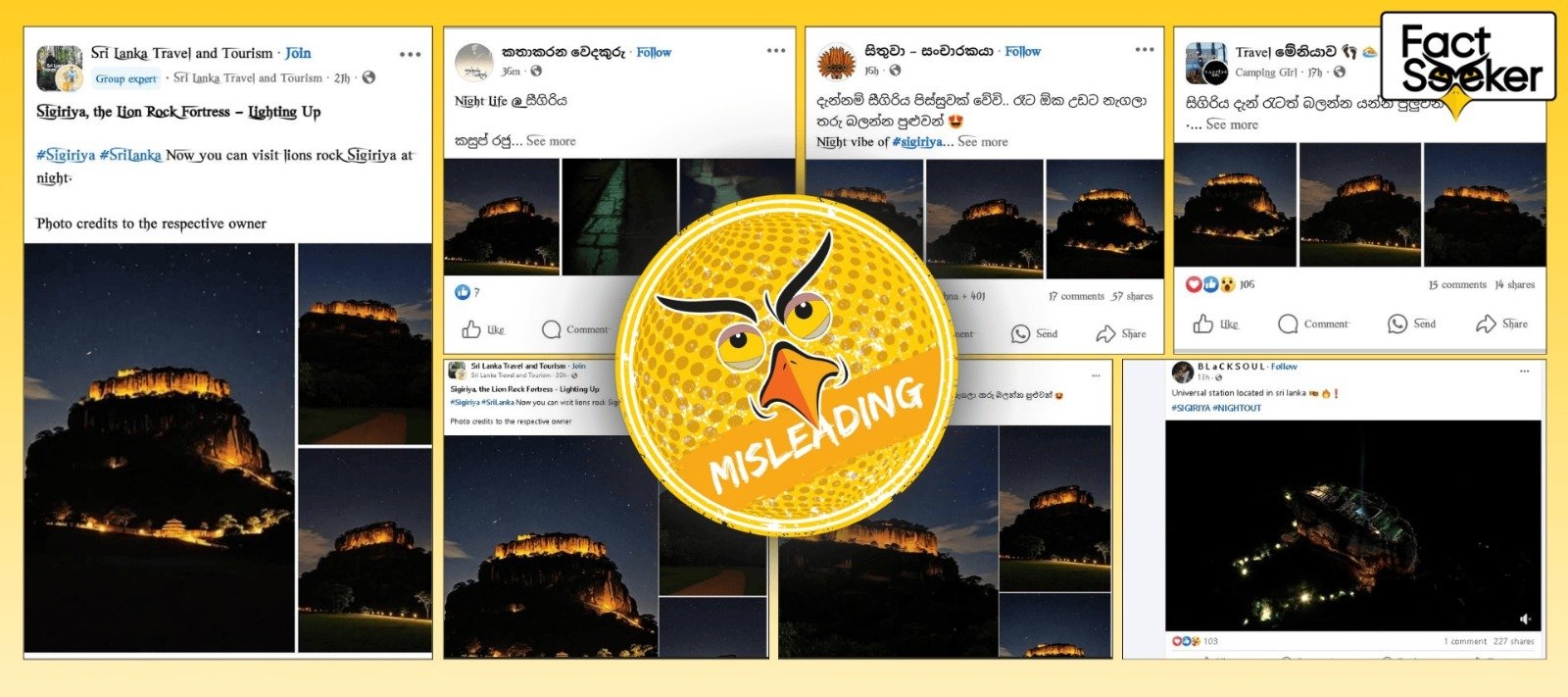The height and width of the screenshot is (697, 1568).
Task: Click the Group expert badge
Action: [126, 78]
